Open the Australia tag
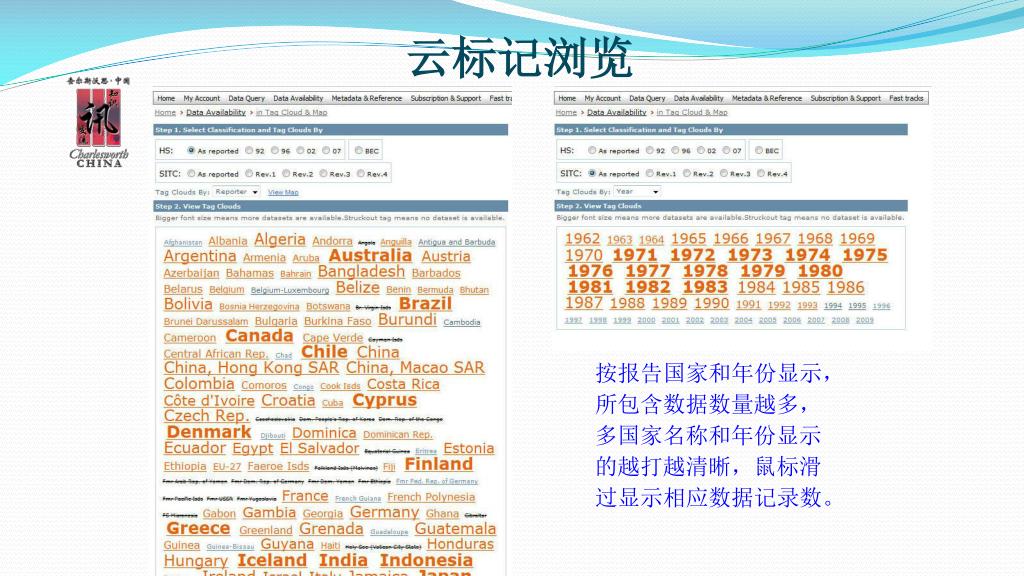The image size is (1024, 576). click(x=370, y=255)
